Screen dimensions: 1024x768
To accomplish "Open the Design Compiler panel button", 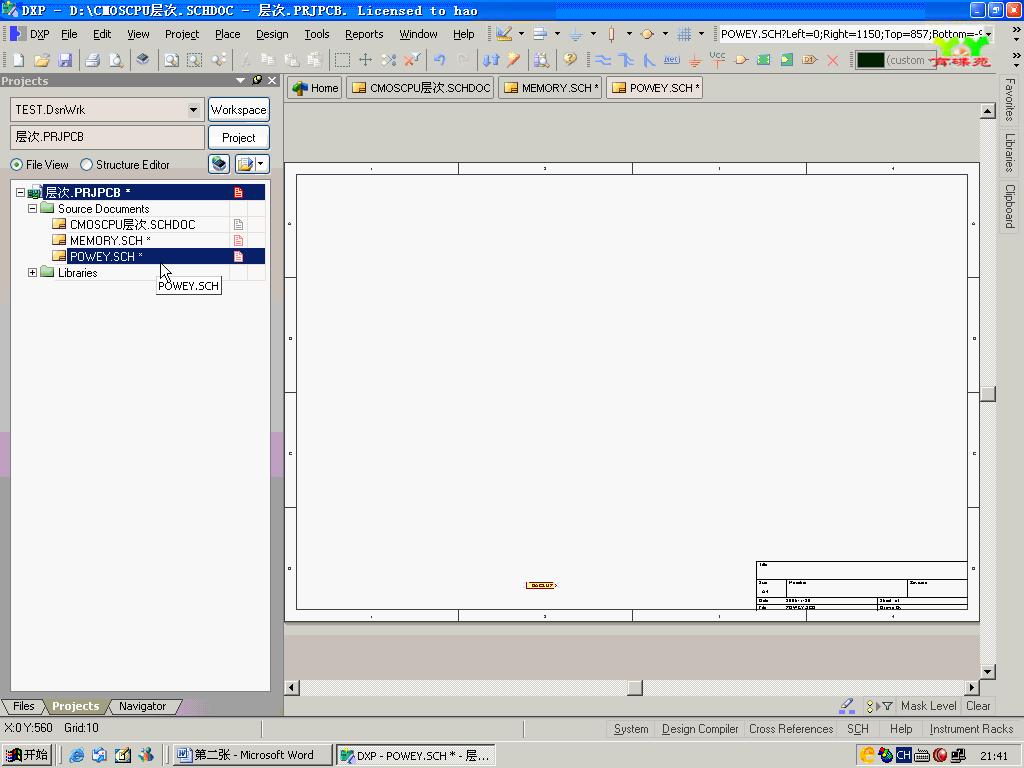I will point(699,729).
